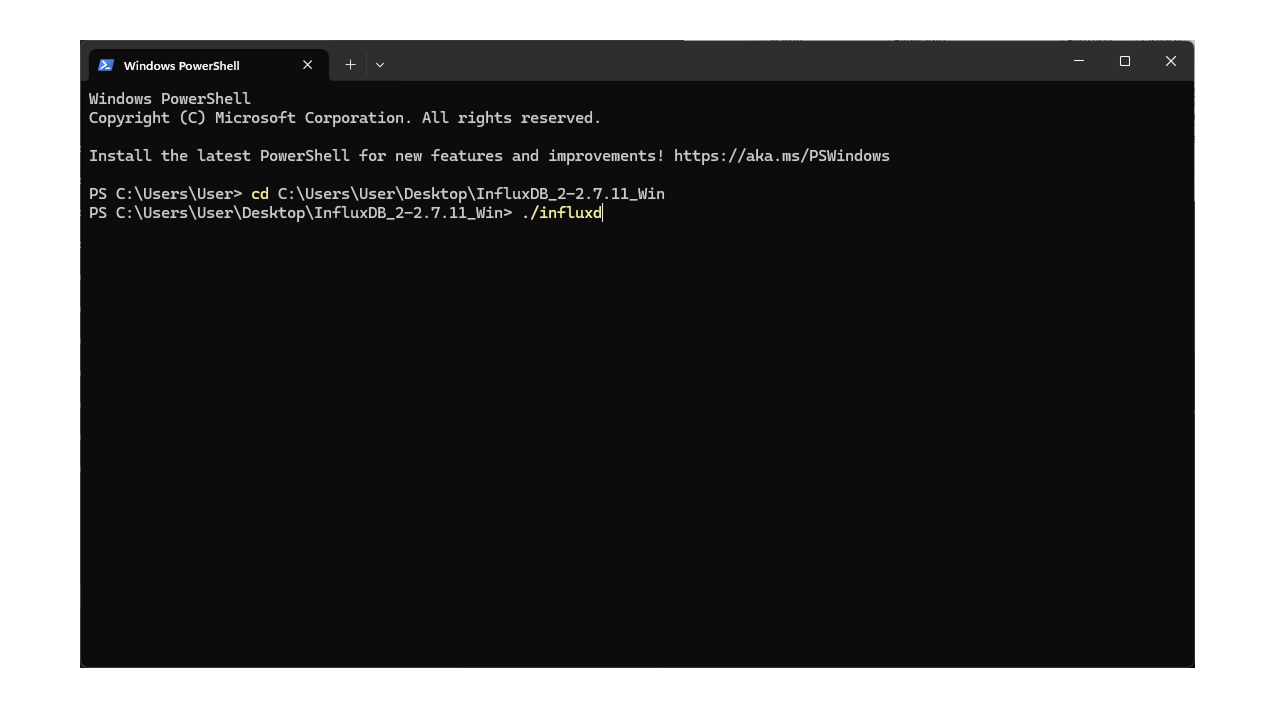Viewport: 1275px width, 708px height.
Task: Click the typed ./influxd command text
Action: (562, 213)
